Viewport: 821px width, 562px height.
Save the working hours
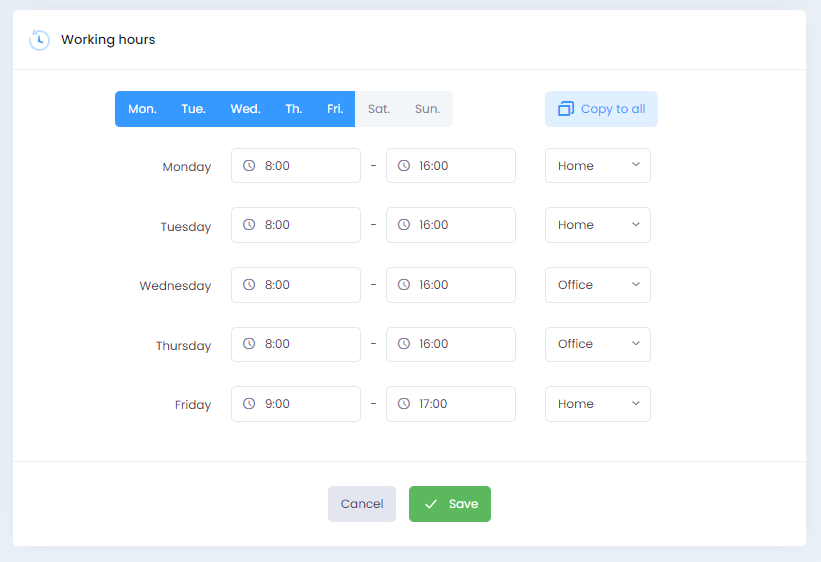pyautogui.click(x=450, y=504)
